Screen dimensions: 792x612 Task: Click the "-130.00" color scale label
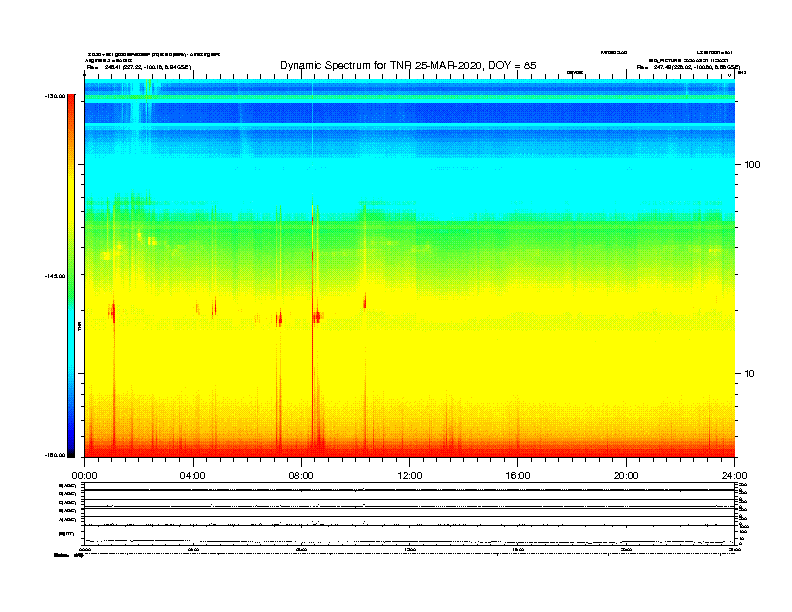(x=55, y=96)
